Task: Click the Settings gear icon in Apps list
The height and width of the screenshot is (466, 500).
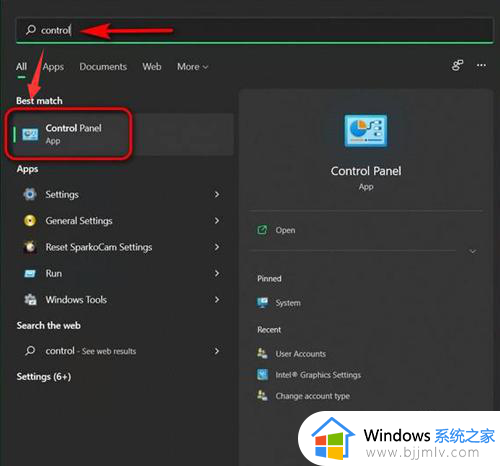Action: [x=30, y=194]
